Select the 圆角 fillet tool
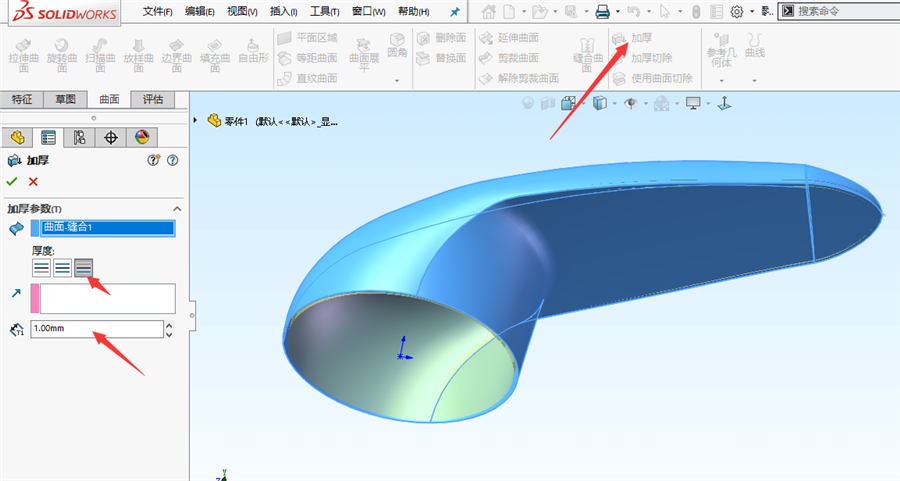Image resolution: width=900 pixels, height=481 pixels. click(x=397, y=45)
